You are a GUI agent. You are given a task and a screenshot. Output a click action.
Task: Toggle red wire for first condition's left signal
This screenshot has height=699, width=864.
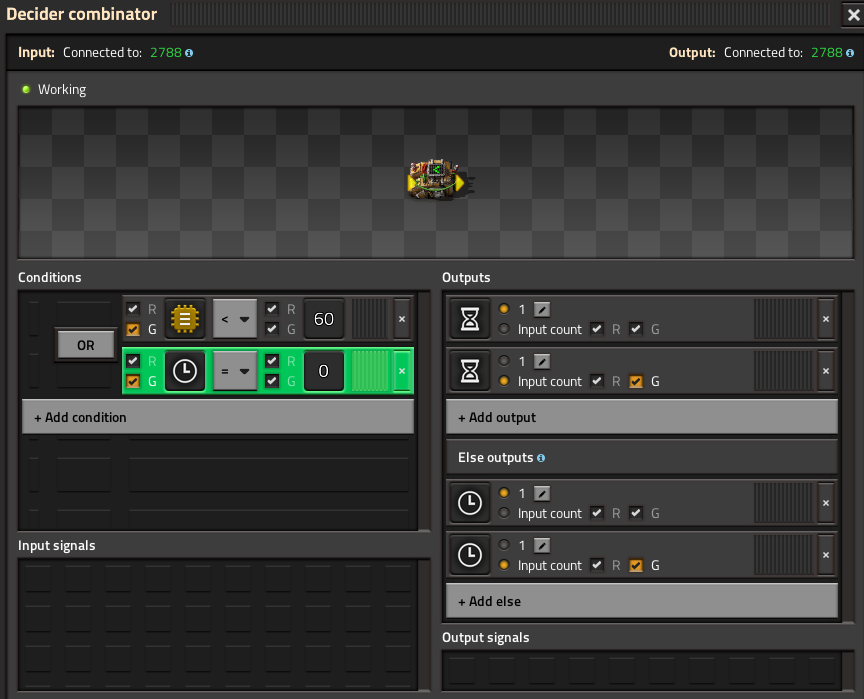click(x=133, y=309)
